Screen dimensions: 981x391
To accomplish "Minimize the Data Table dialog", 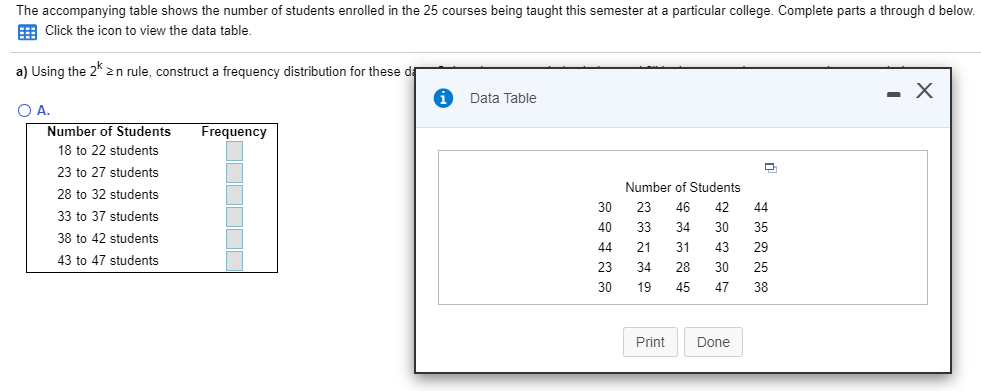I will pos(894,95).
